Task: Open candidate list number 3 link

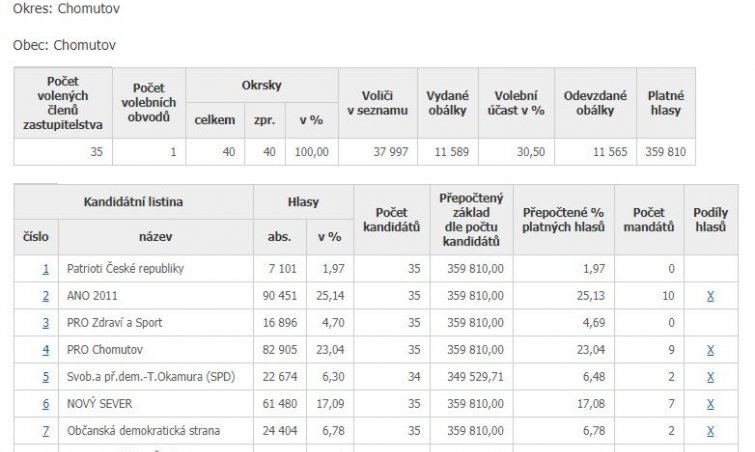Action: tap(45, 323)
